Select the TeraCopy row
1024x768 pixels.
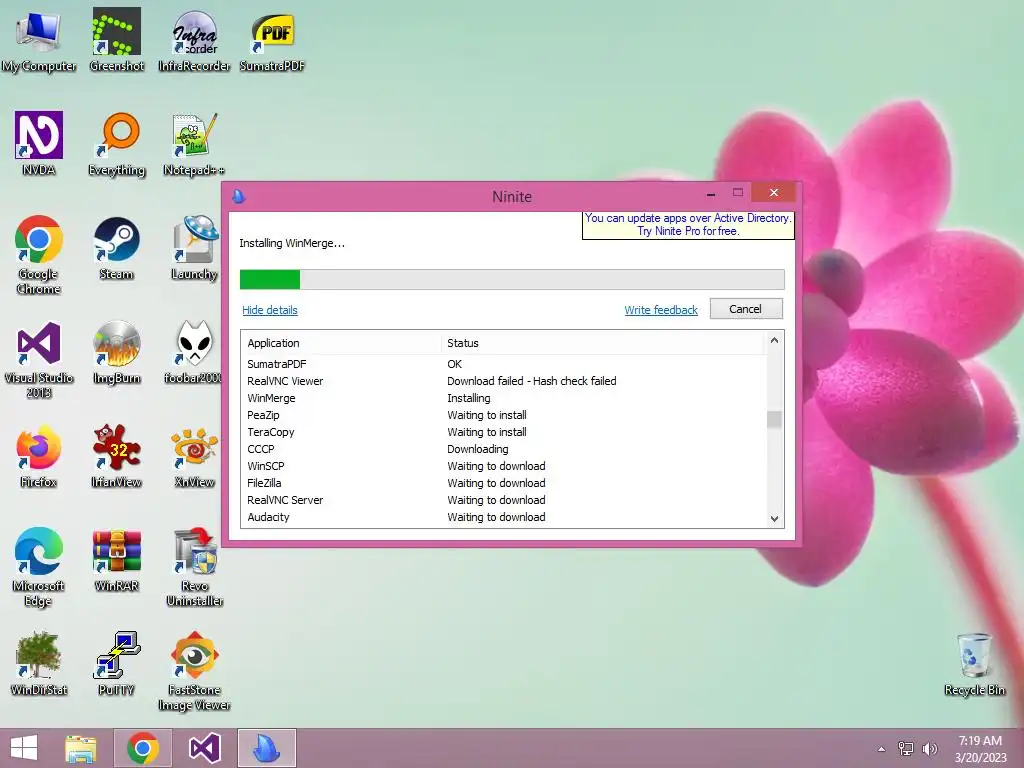click(503, 432)
